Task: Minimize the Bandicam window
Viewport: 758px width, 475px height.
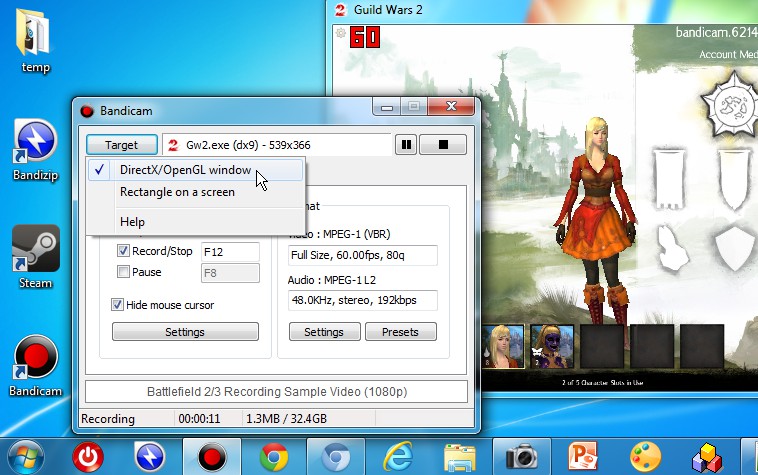Action: coord(387,106)
